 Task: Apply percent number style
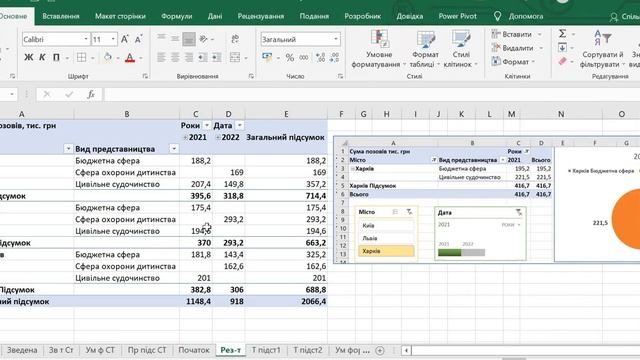[289, 58]
